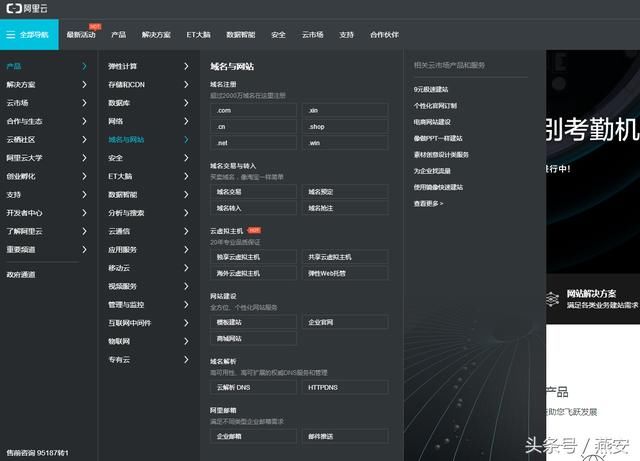Open the 企业邮箱 option

pos(254,436)
